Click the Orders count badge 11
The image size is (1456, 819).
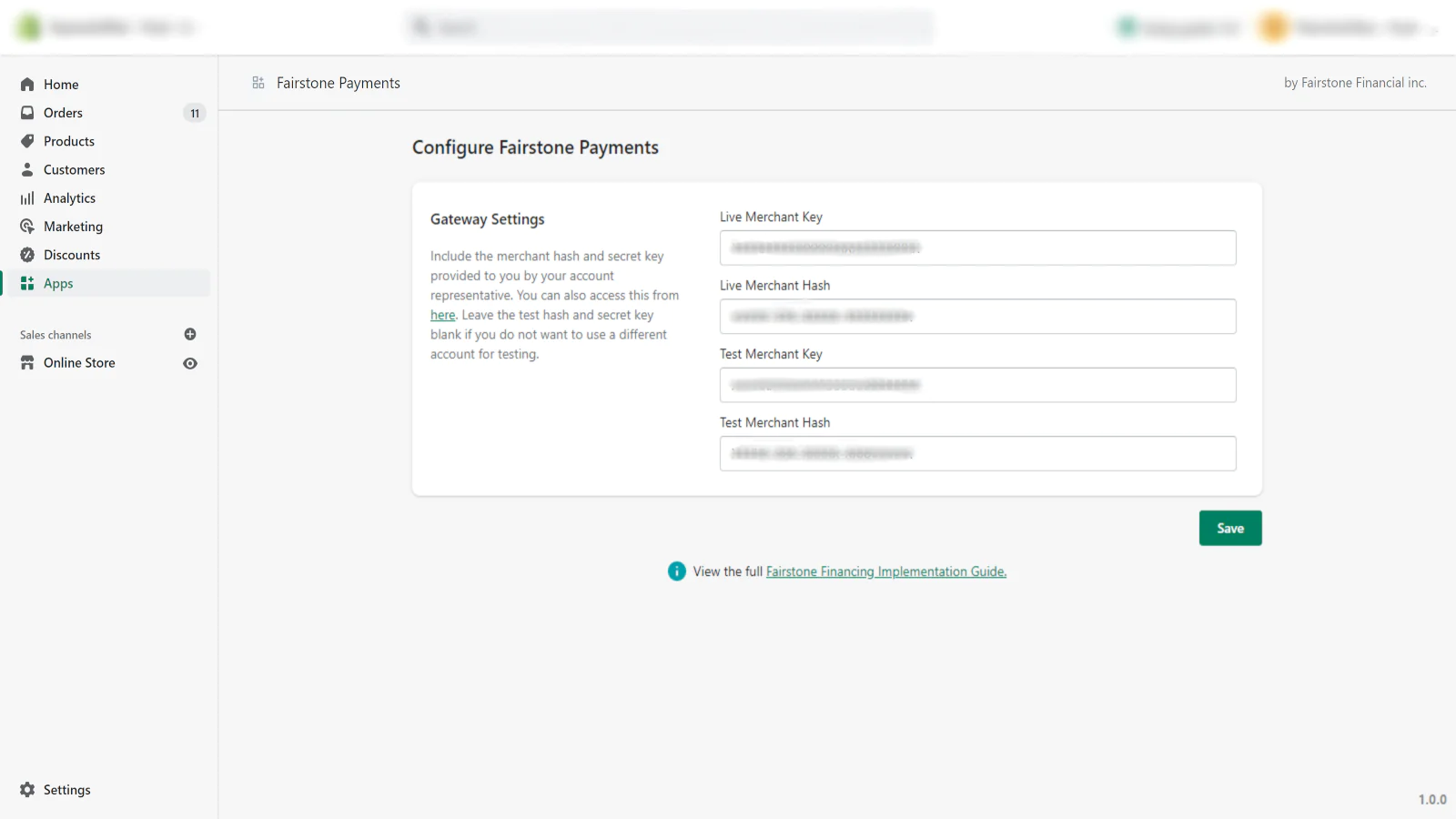195,113
